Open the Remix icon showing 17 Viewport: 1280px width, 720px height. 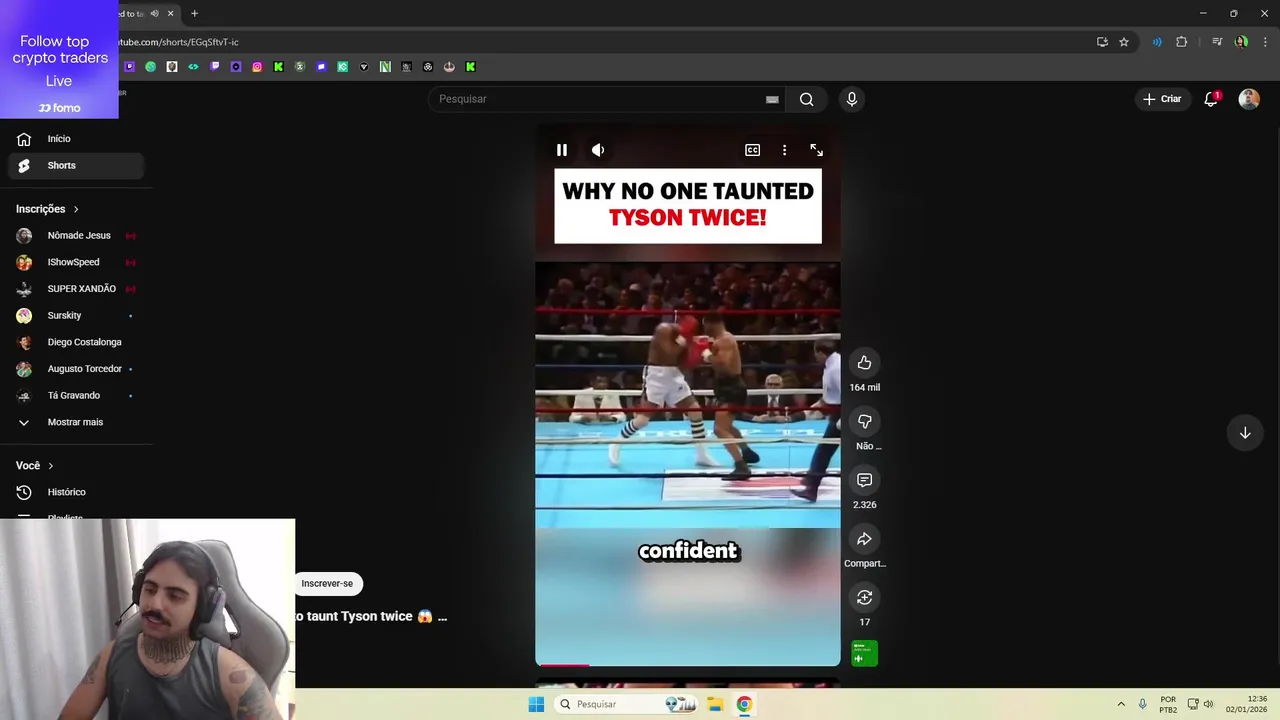[865, 597]
